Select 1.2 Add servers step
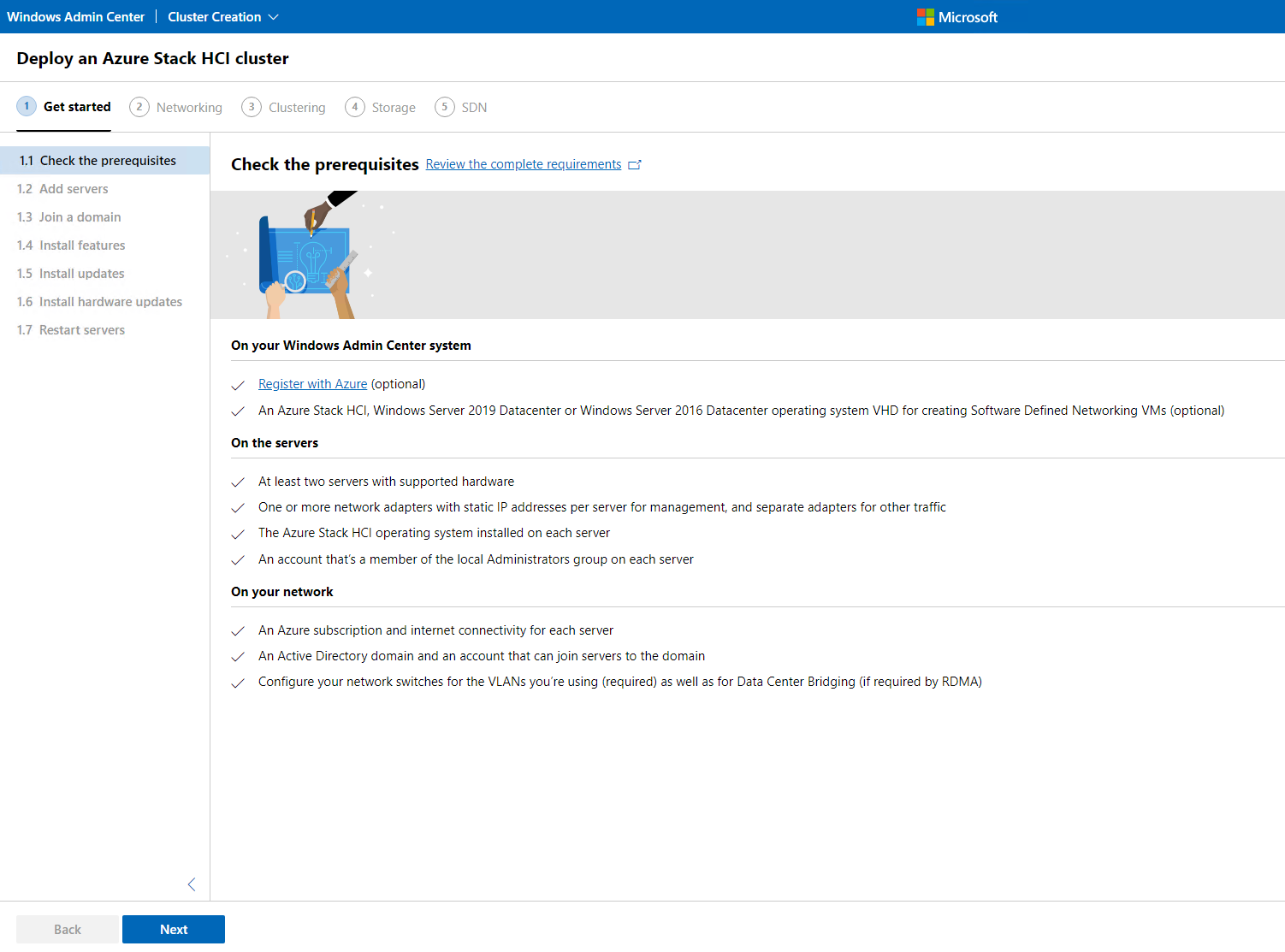The image size is (1285, 952). 74,189
